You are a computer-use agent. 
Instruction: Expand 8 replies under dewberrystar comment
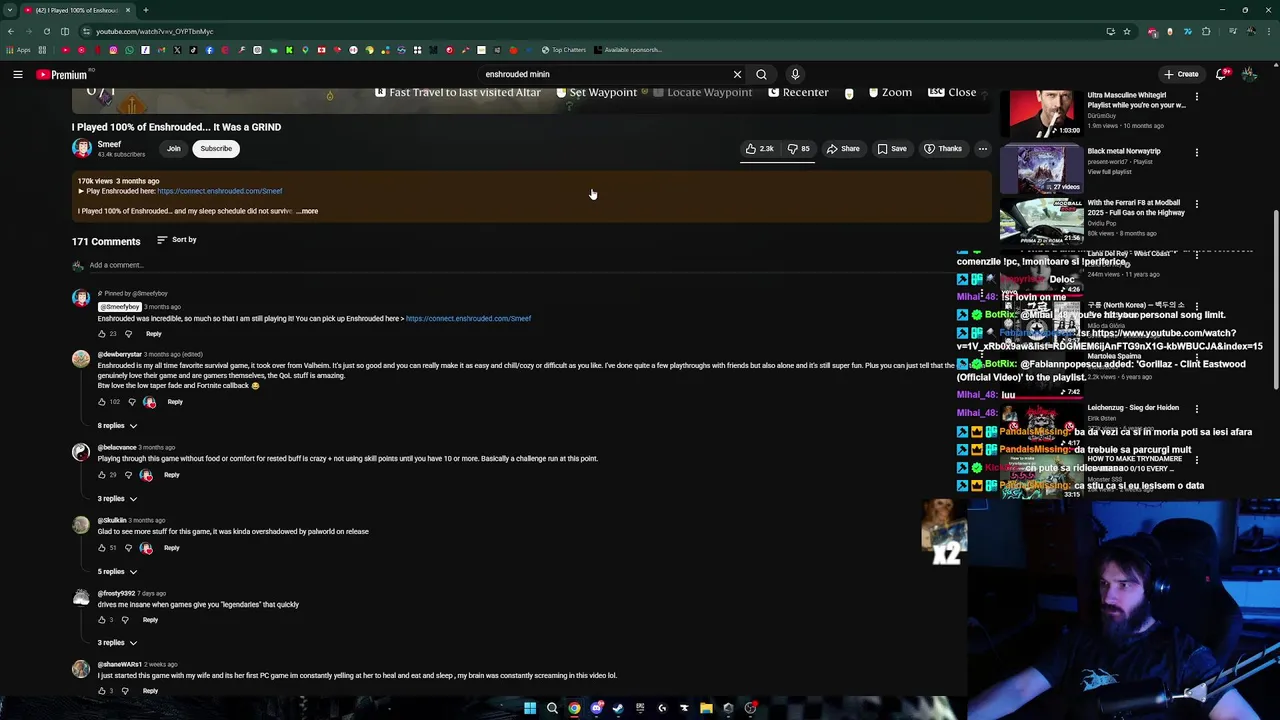pos(117,426)
